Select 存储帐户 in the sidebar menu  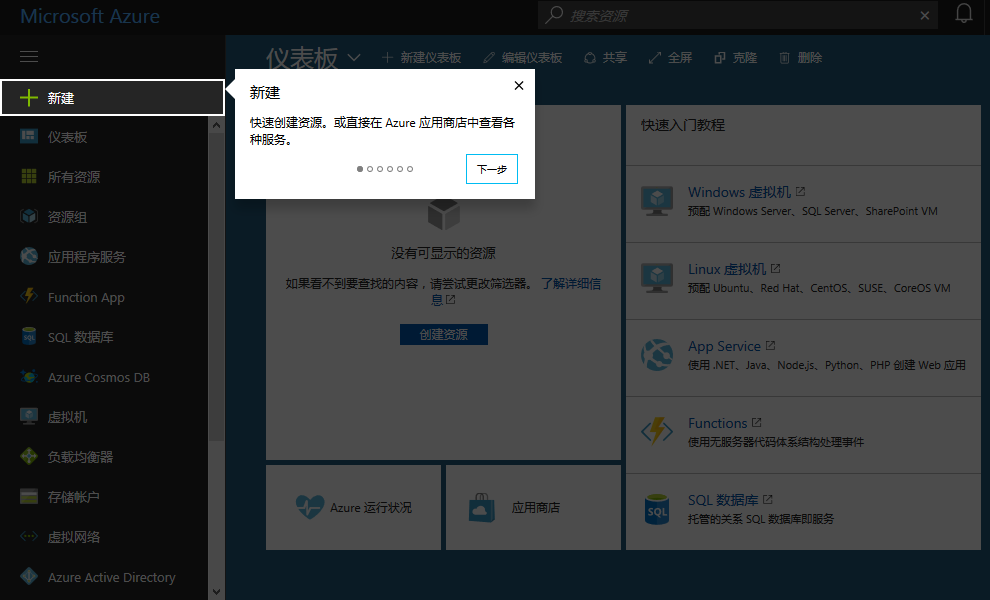[74, 497]
